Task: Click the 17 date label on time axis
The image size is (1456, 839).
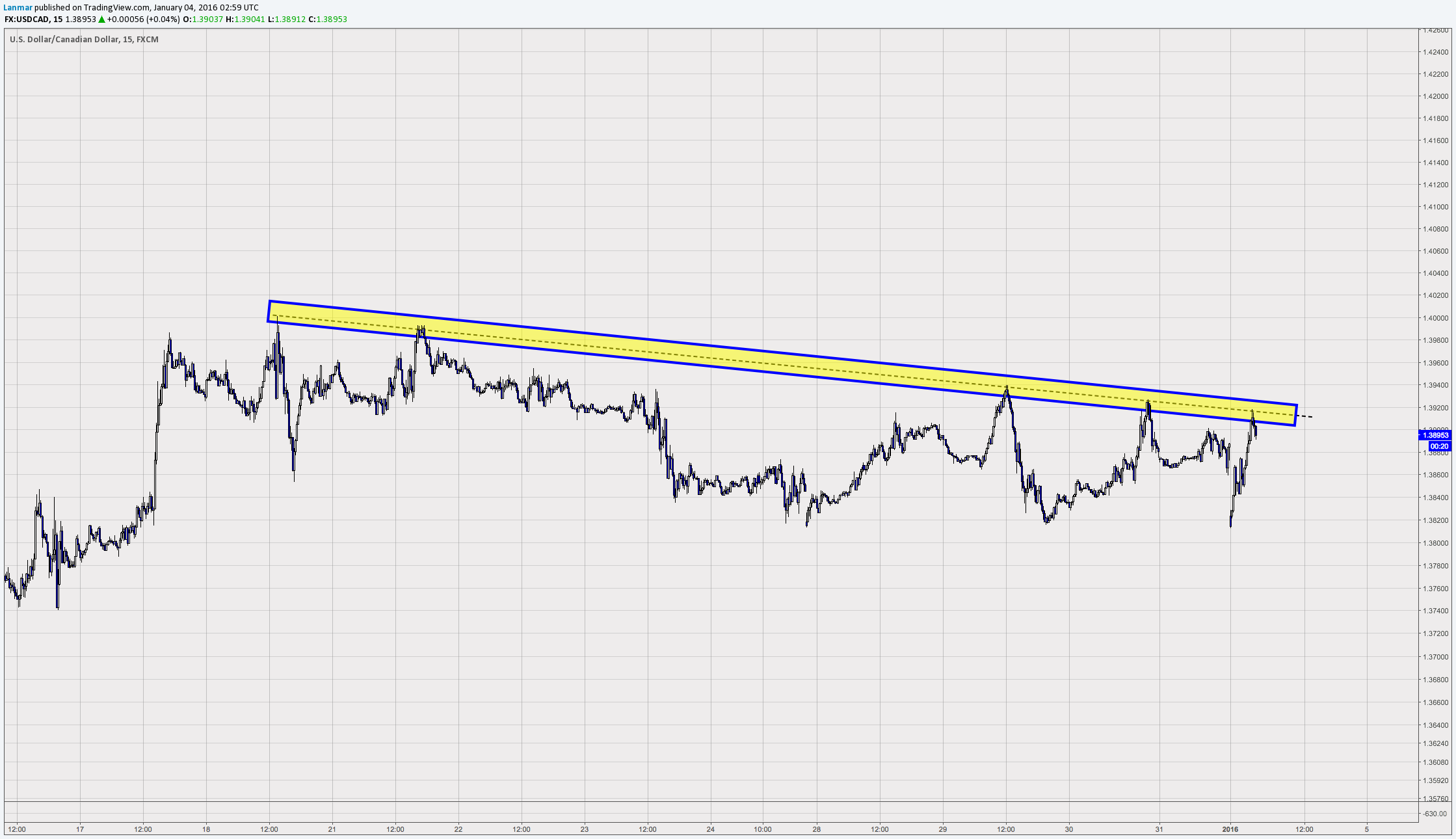Action: click(80, 829)
